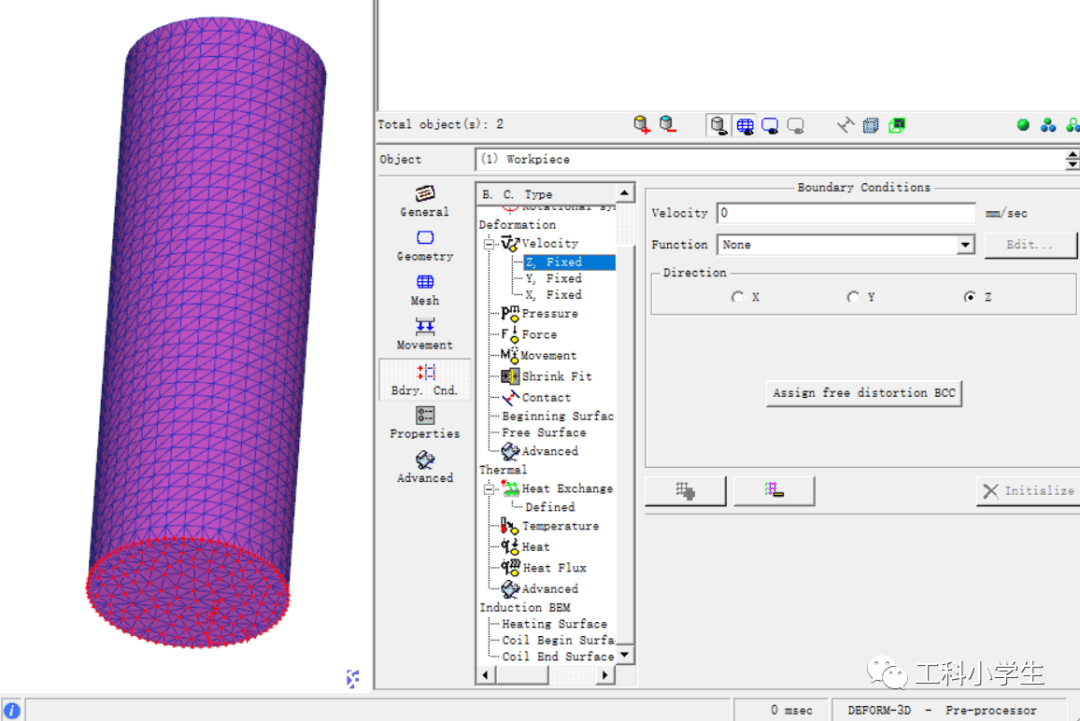This screenshot has height=721, width=1080.
Task: Click down arrow of B.C. Type list scrollbar
Action: (x=625, y=654)
